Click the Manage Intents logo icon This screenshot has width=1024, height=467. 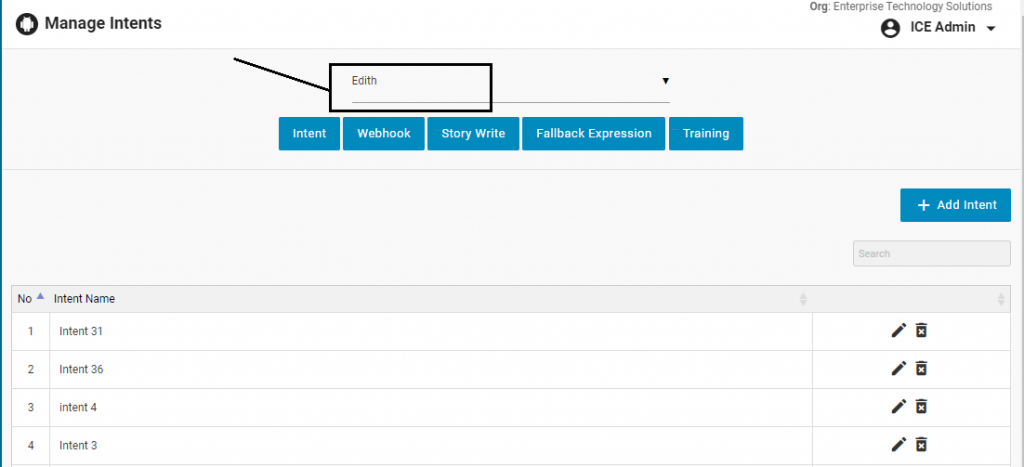pos(27,24)
